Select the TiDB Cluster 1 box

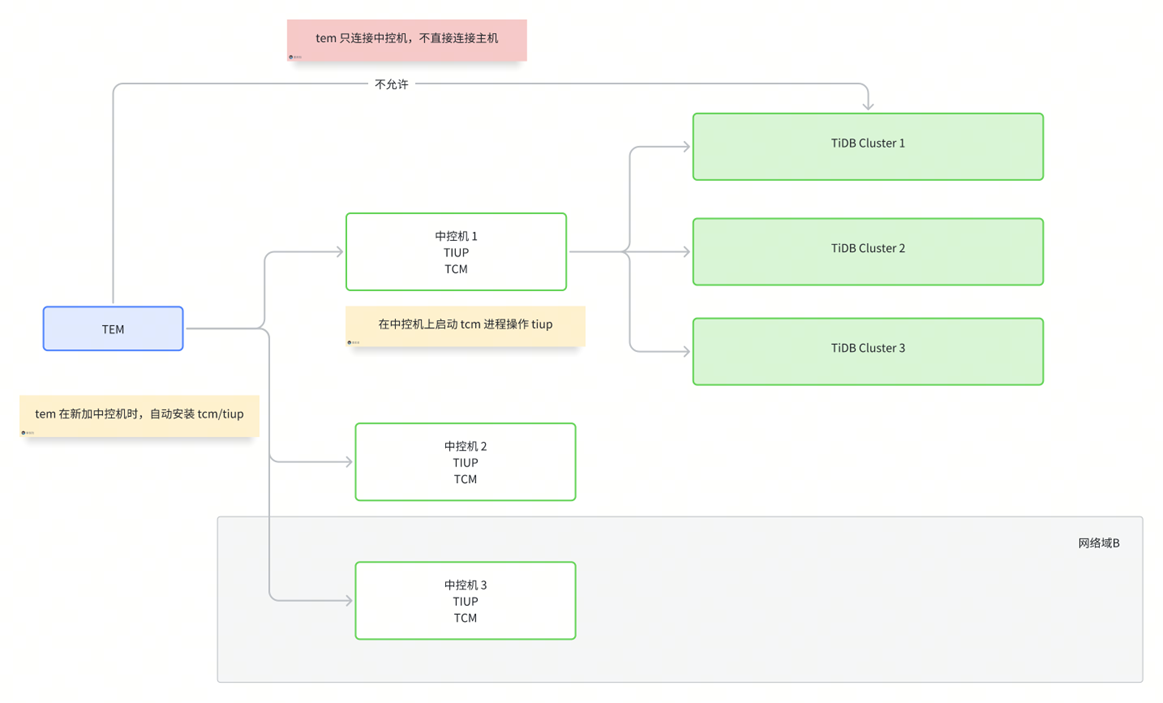pos(867,147)
